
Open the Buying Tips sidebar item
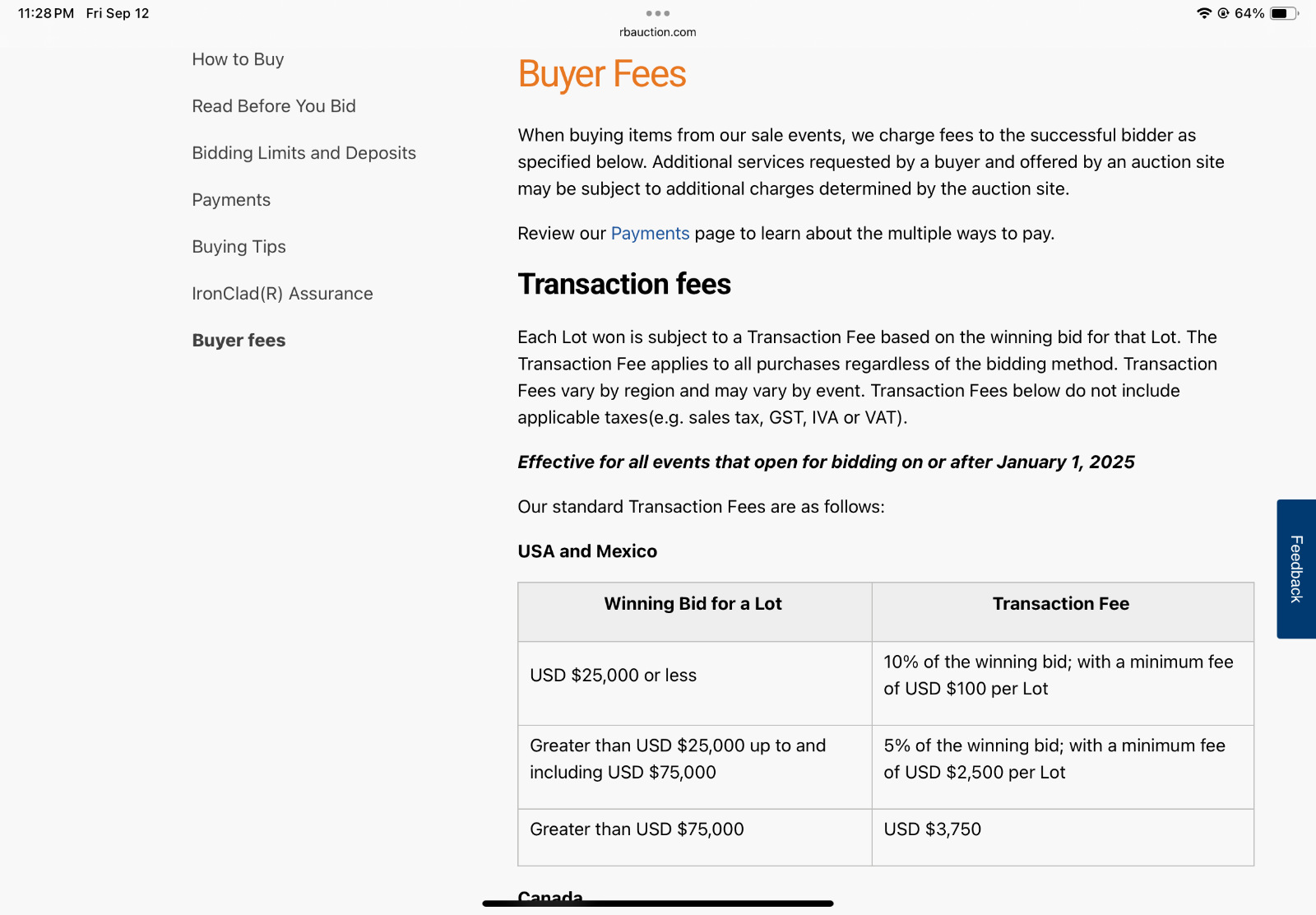tap(239, 247)
